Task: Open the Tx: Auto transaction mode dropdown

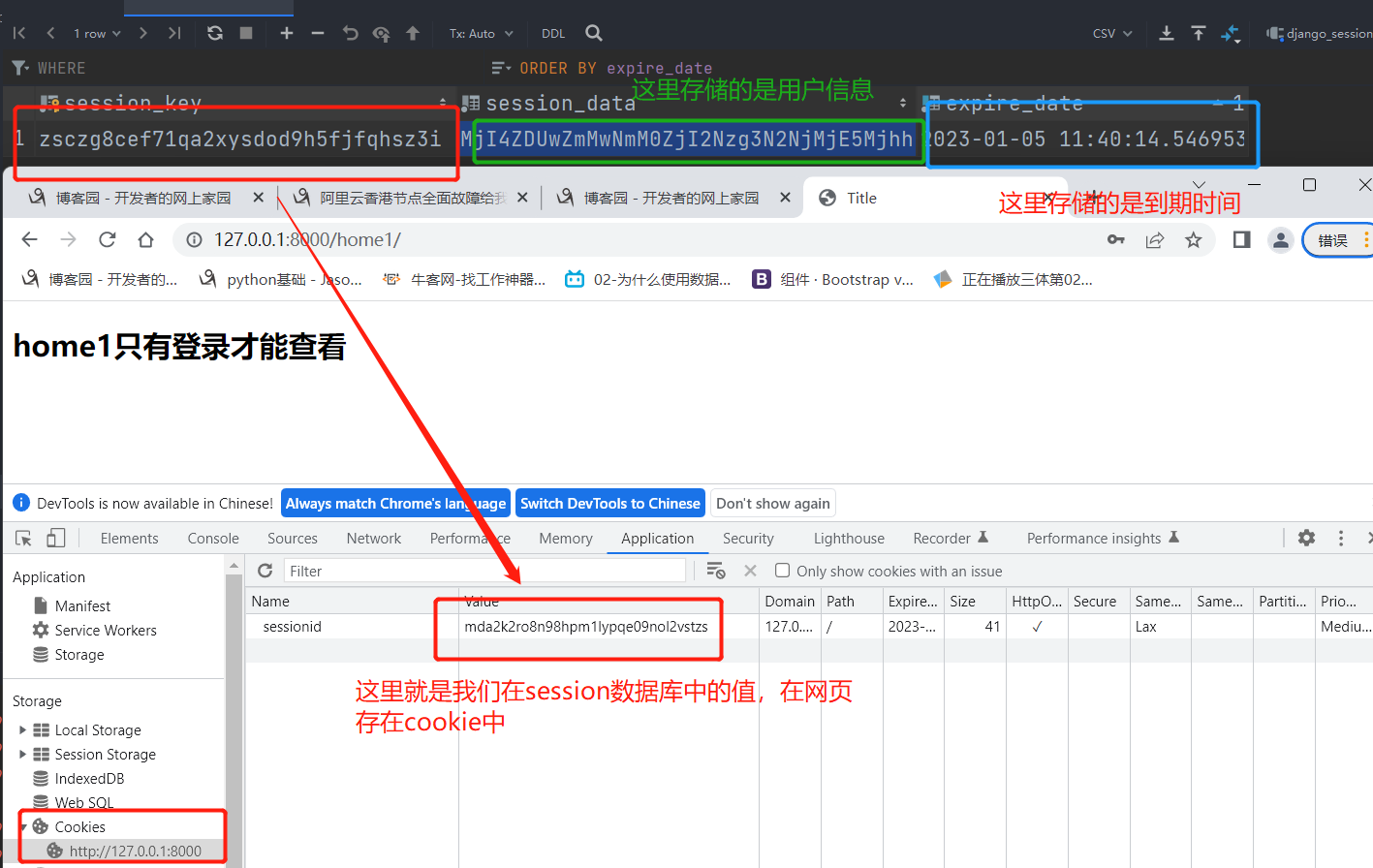Action: point(481,33)
